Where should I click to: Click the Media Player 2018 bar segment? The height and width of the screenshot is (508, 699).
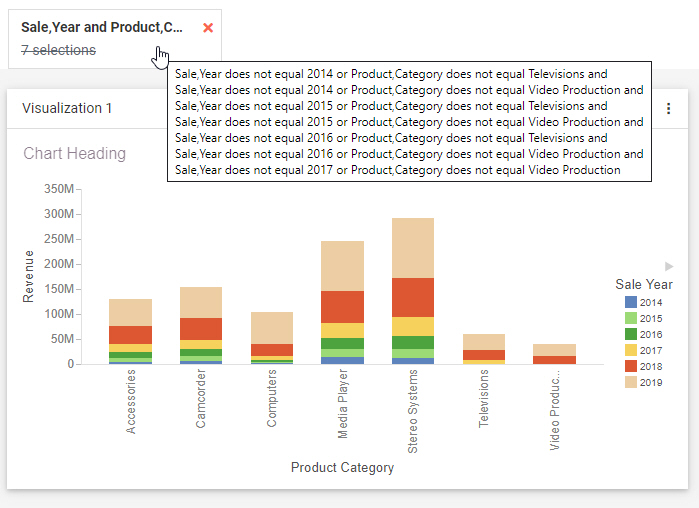[x=342, y=306]
